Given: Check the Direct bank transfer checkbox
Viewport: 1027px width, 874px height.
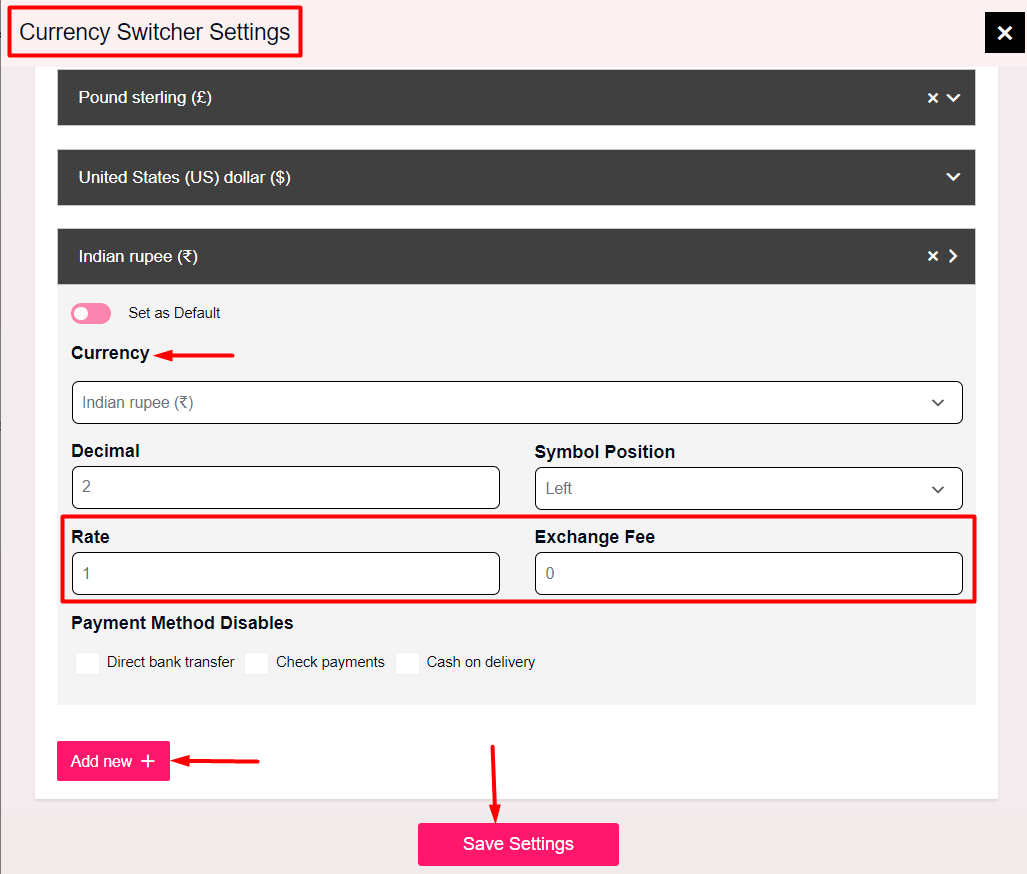Looking at the screenshot, I should (88, 663).
